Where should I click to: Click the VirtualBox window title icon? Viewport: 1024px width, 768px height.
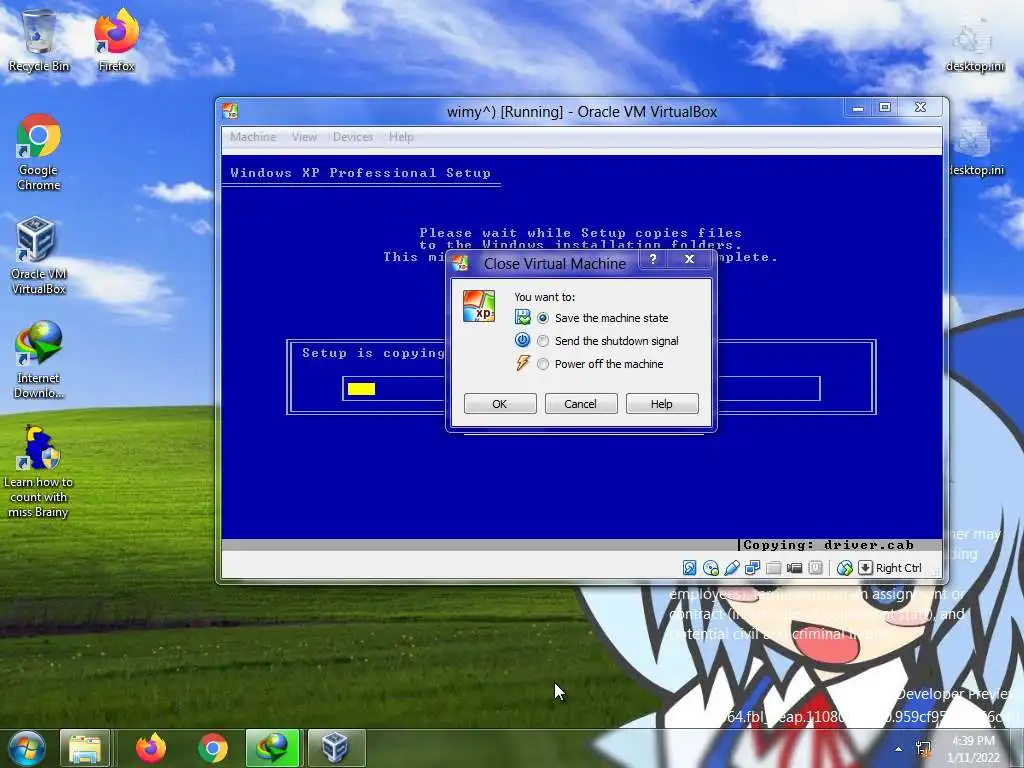(x=230, y=111)
